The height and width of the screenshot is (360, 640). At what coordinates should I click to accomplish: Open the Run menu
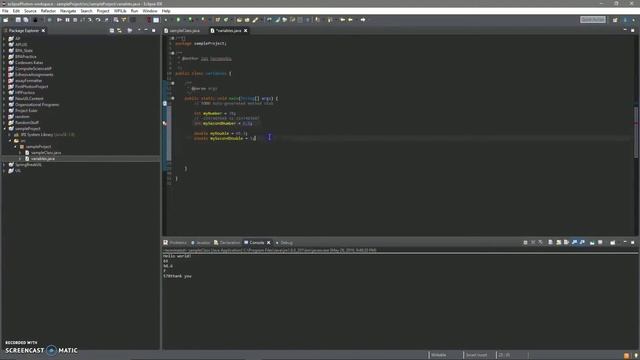[134, 11]
